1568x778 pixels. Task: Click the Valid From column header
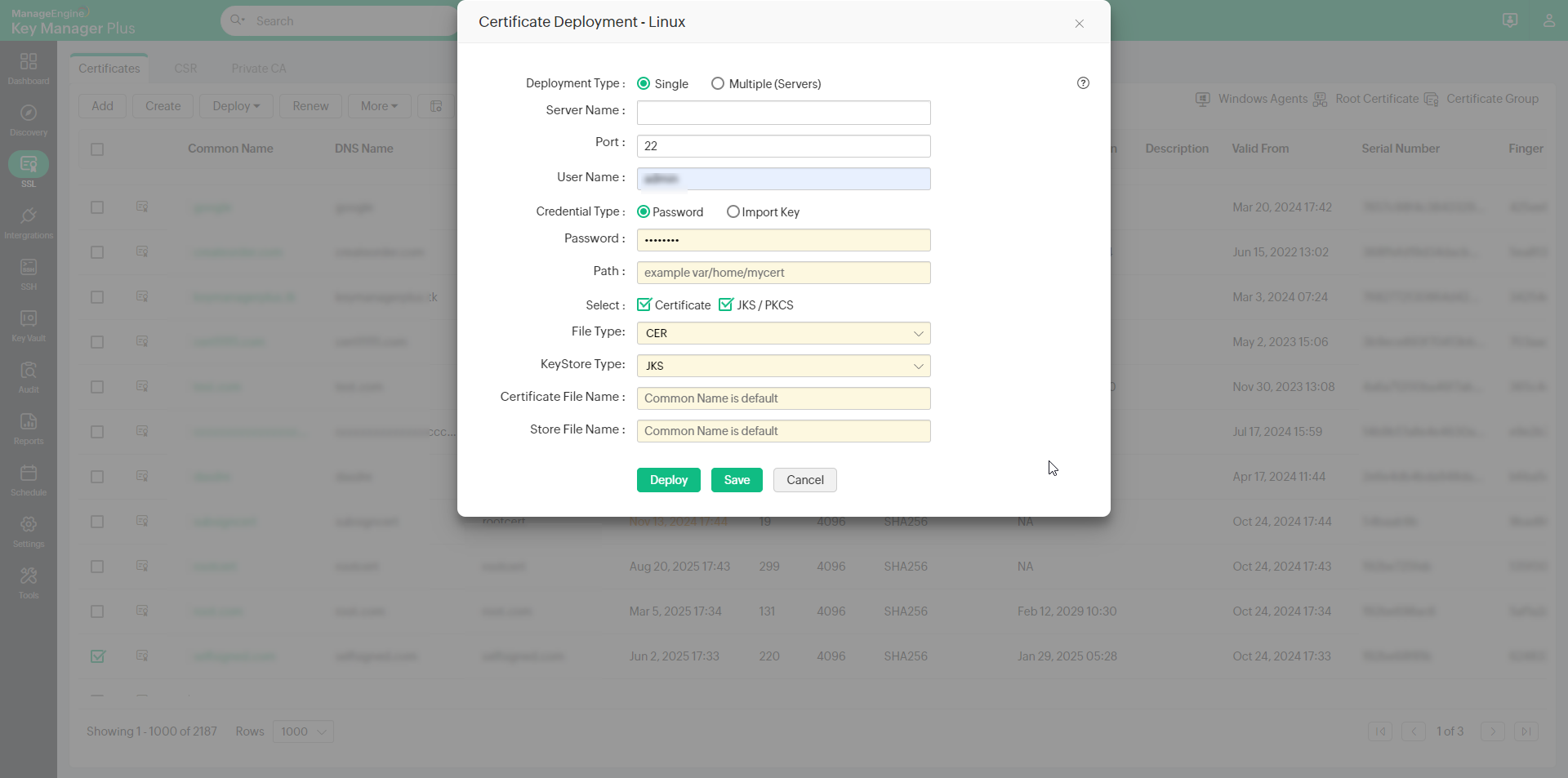[1260, 149]
